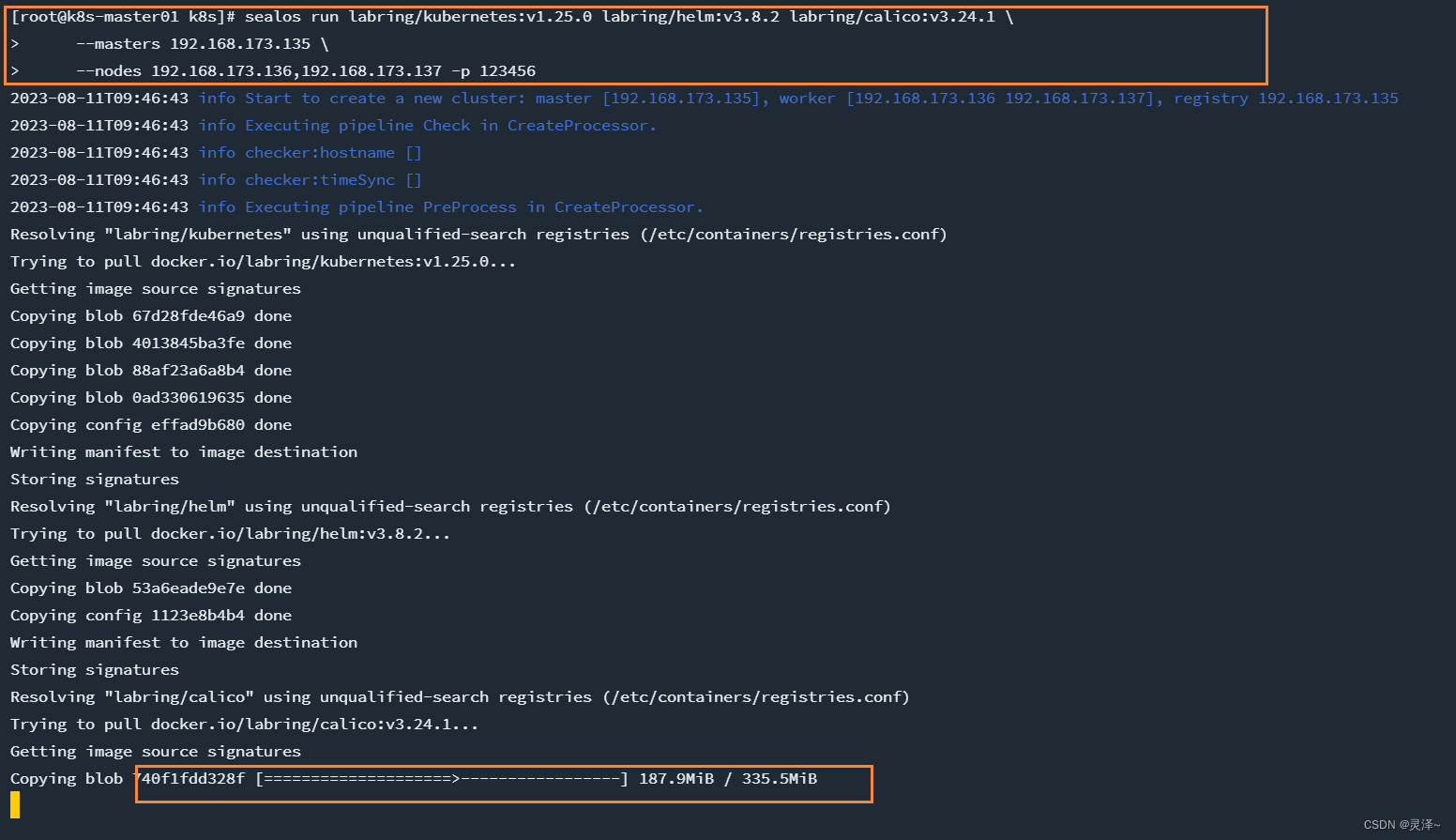Viewport: 1456px width, 840px height.
Task: Click 'Copying blob 4013845ba3fe done' line
Action: coord(151,344)
